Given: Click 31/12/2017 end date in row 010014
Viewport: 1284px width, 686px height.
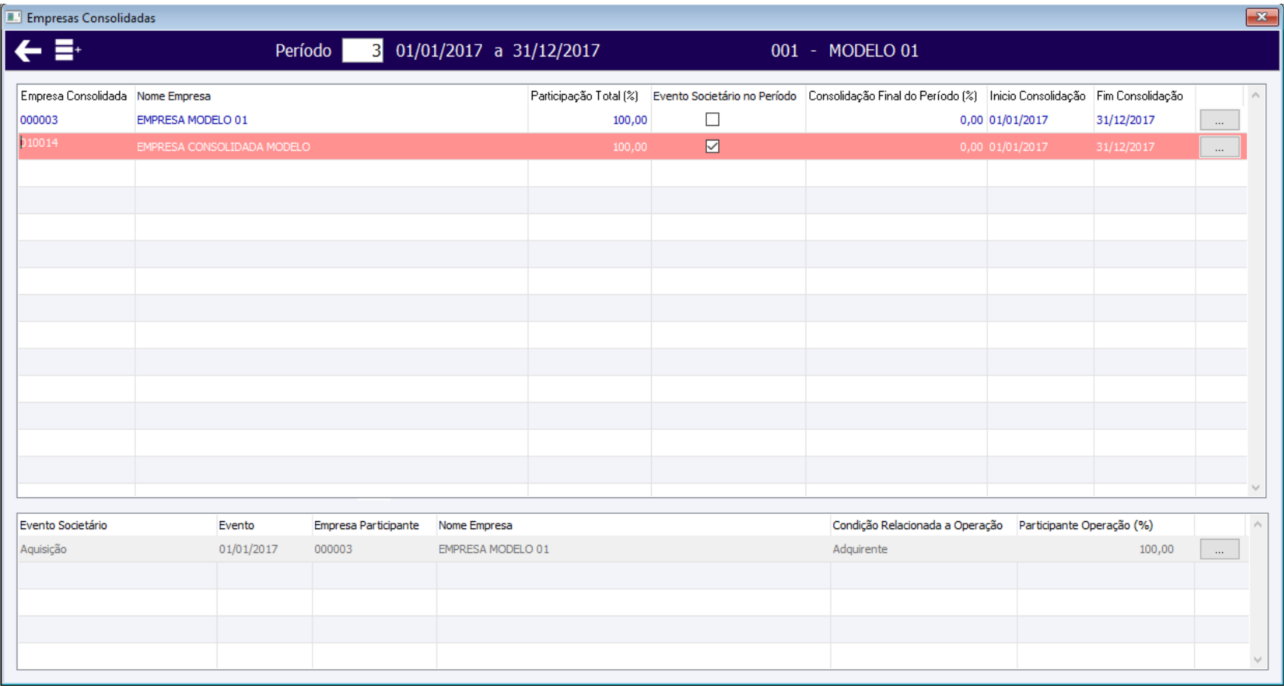Looking at the screenshot, I should coord(1126,147).
